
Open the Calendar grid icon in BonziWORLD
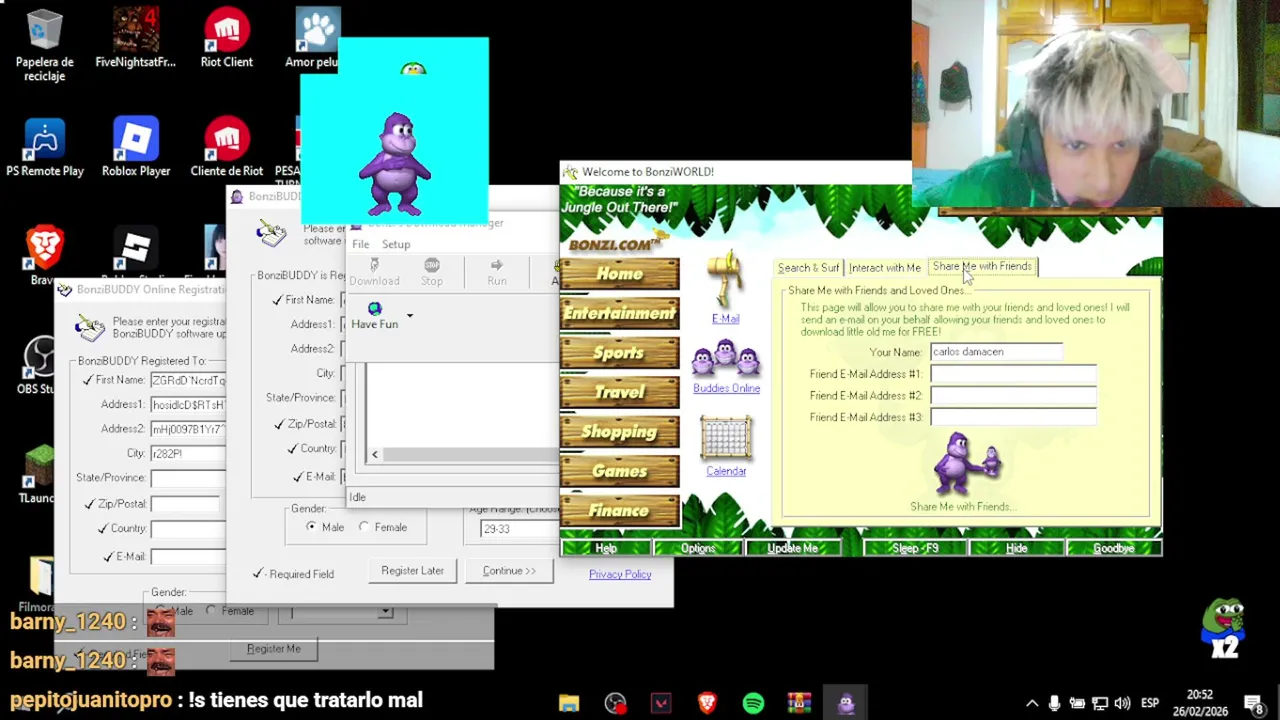(x=726, y=440)
